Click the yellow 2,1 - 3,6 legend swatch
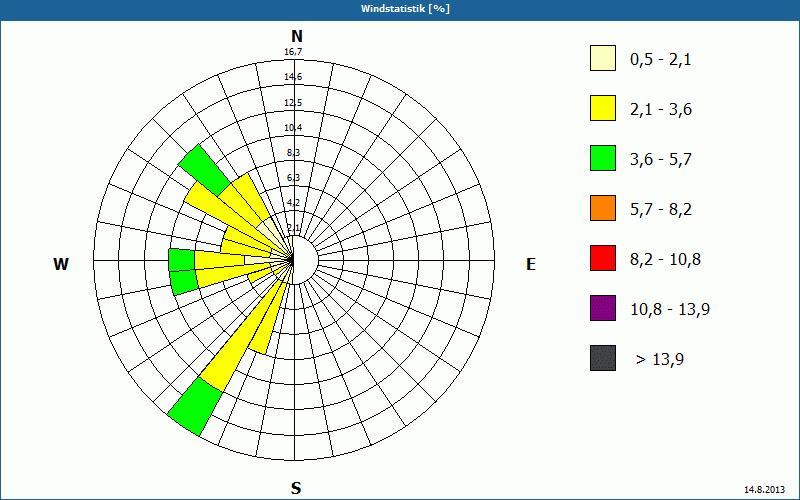The width and height of the screenshot is (800, 500). [603, 108]
